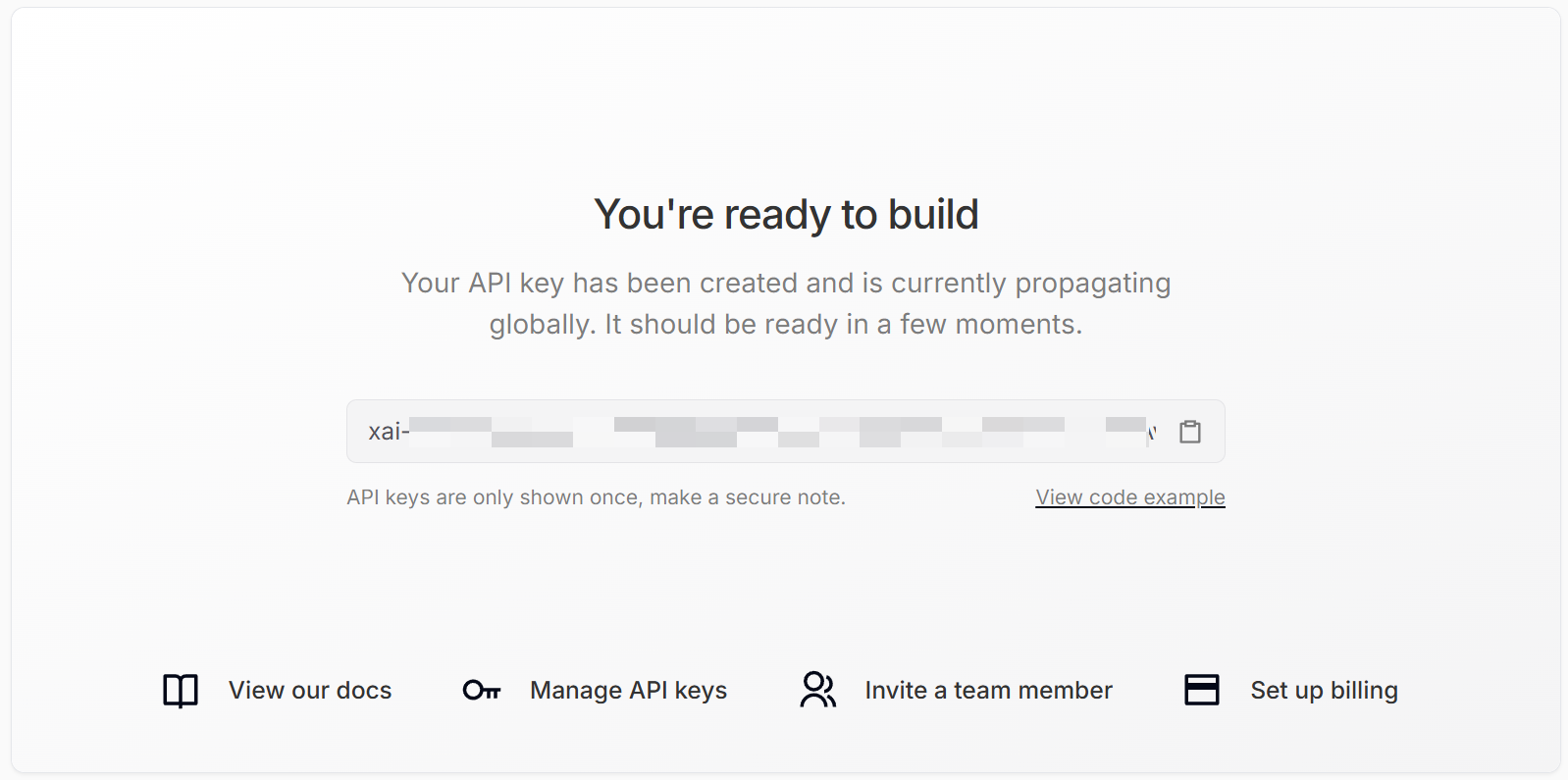
Task: Click the last visible character of the key
Action: click(1153, 432)
